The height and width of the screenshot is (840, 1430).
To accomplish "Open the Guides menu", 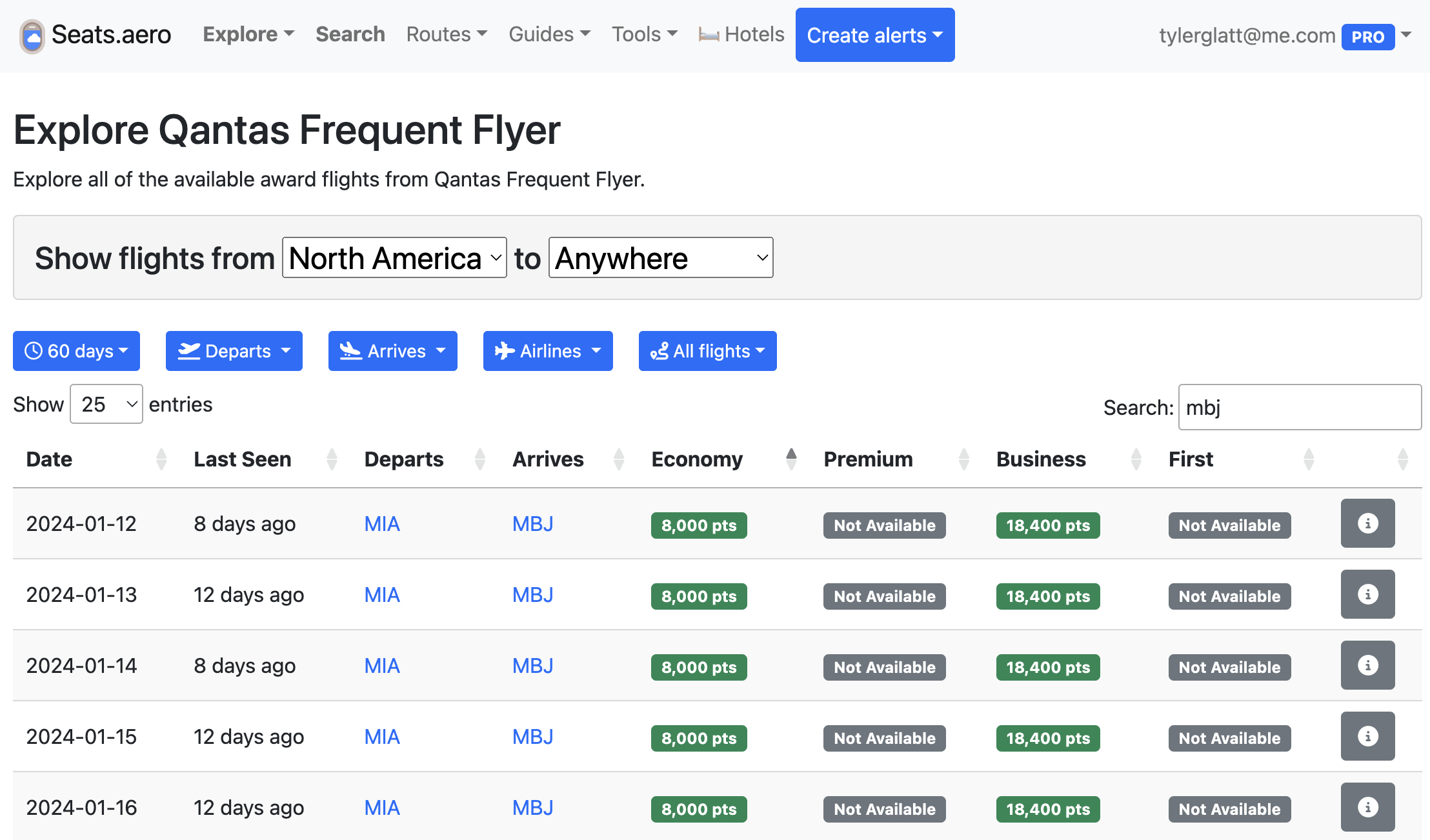I will coord(549,34).
